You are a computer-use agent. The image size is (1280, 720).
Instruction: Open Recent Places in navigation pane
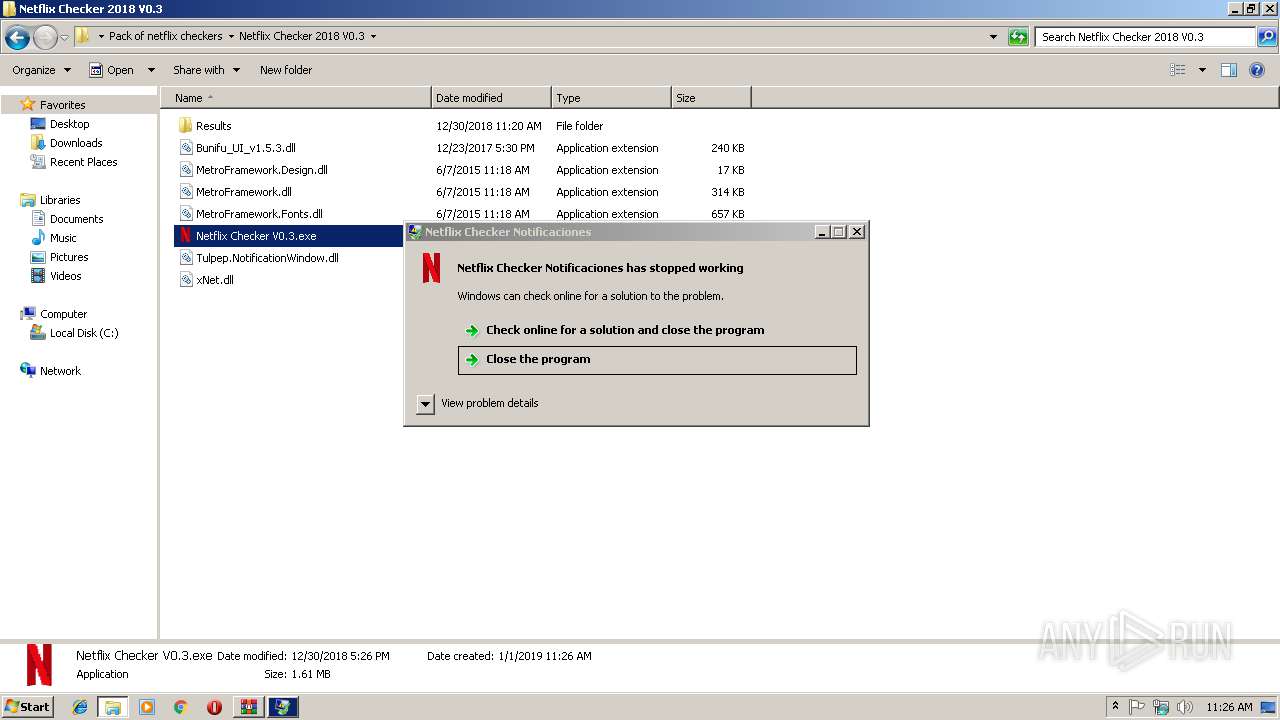83,162
